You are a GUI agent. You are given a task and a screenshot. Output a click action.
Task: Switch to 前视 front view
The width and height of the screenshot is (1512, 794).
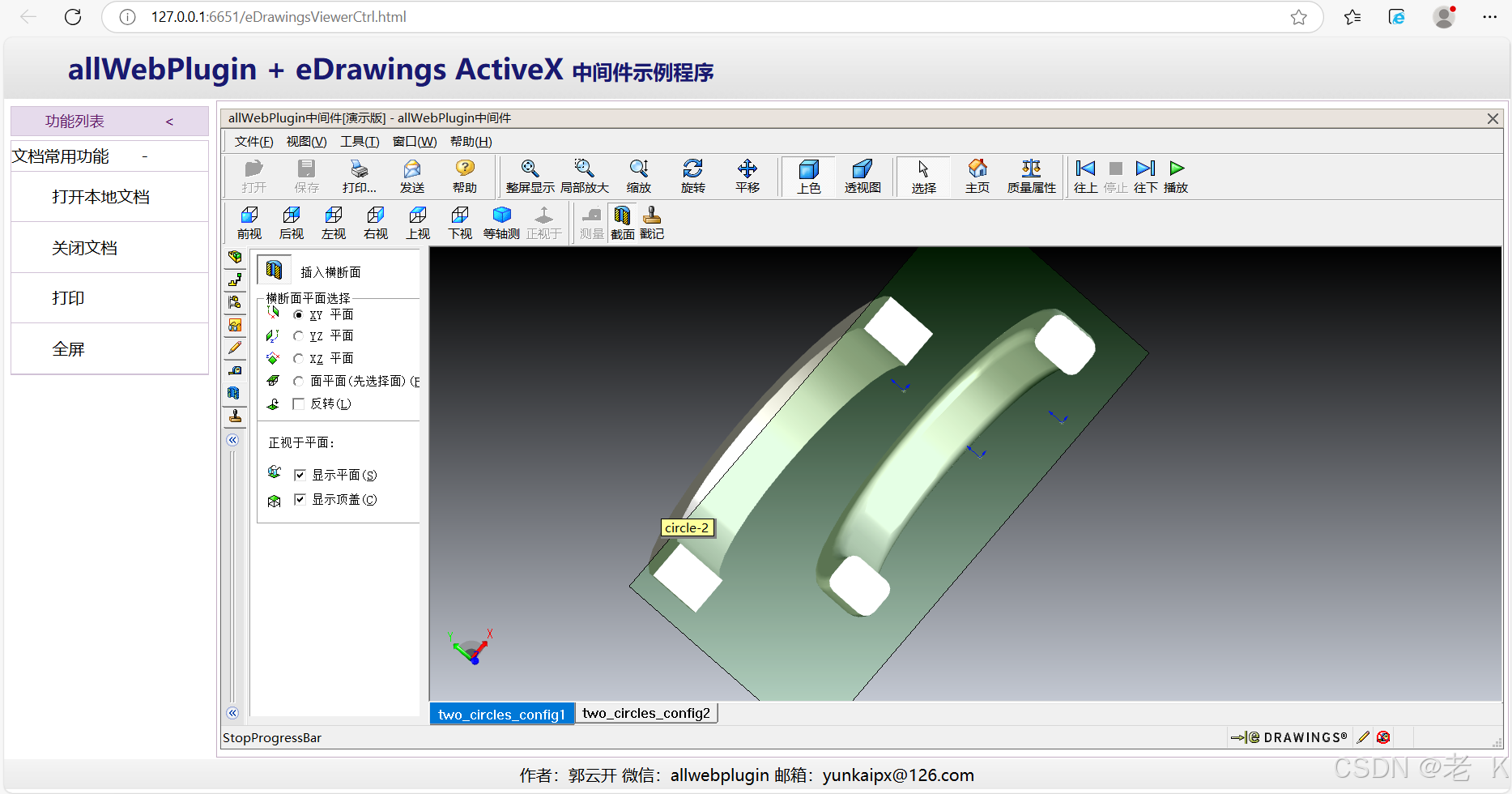249,222
